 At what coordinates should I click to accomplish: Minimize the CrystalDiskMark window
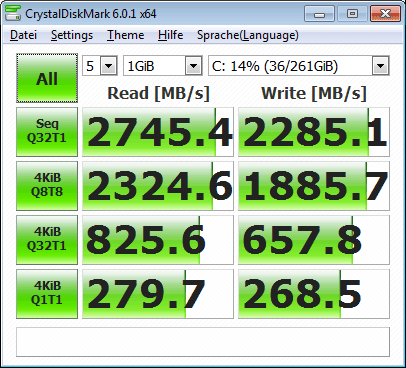click(319, 14)
